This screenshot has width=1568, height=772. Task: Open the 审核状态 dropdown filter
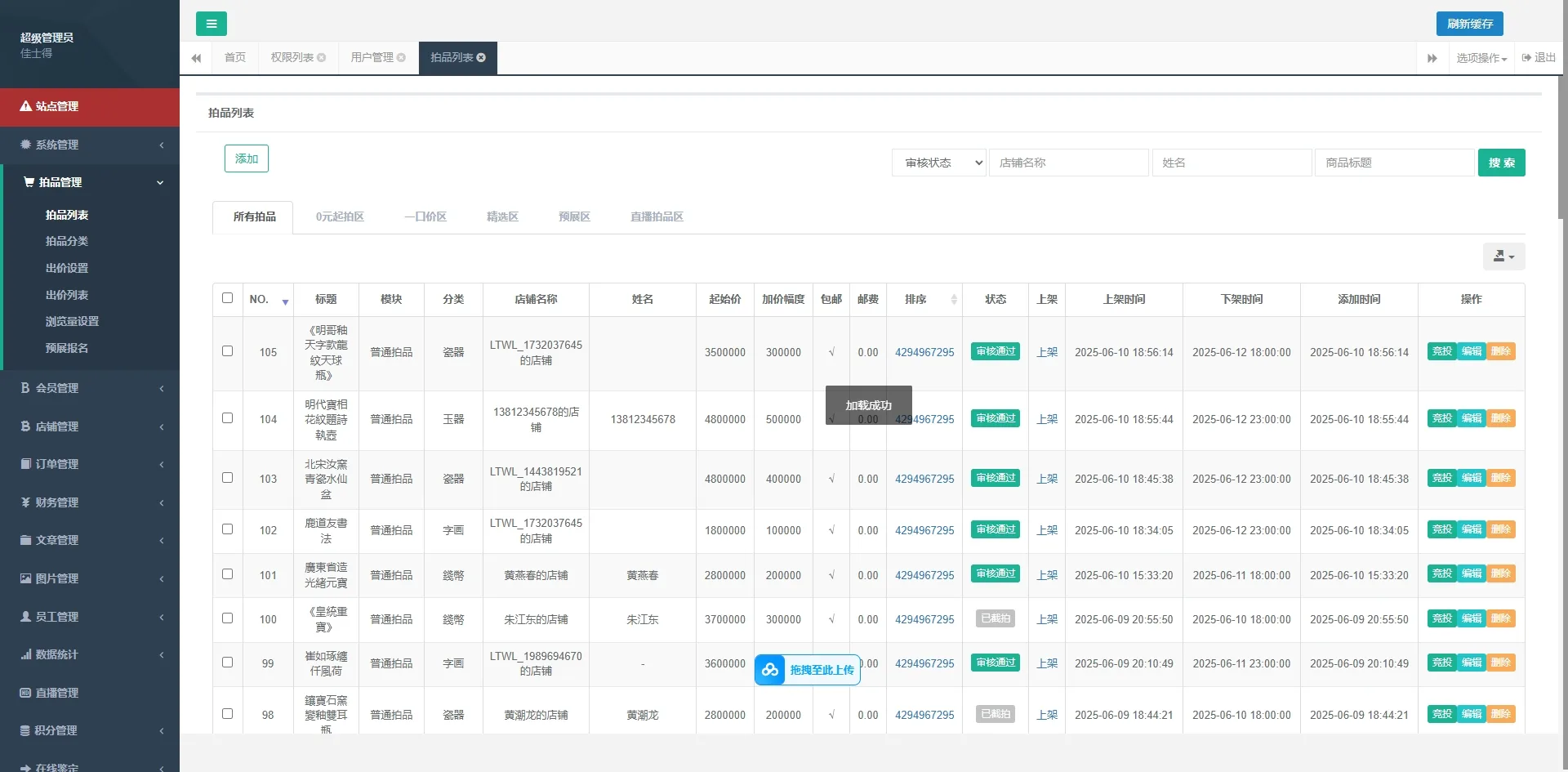939,163
